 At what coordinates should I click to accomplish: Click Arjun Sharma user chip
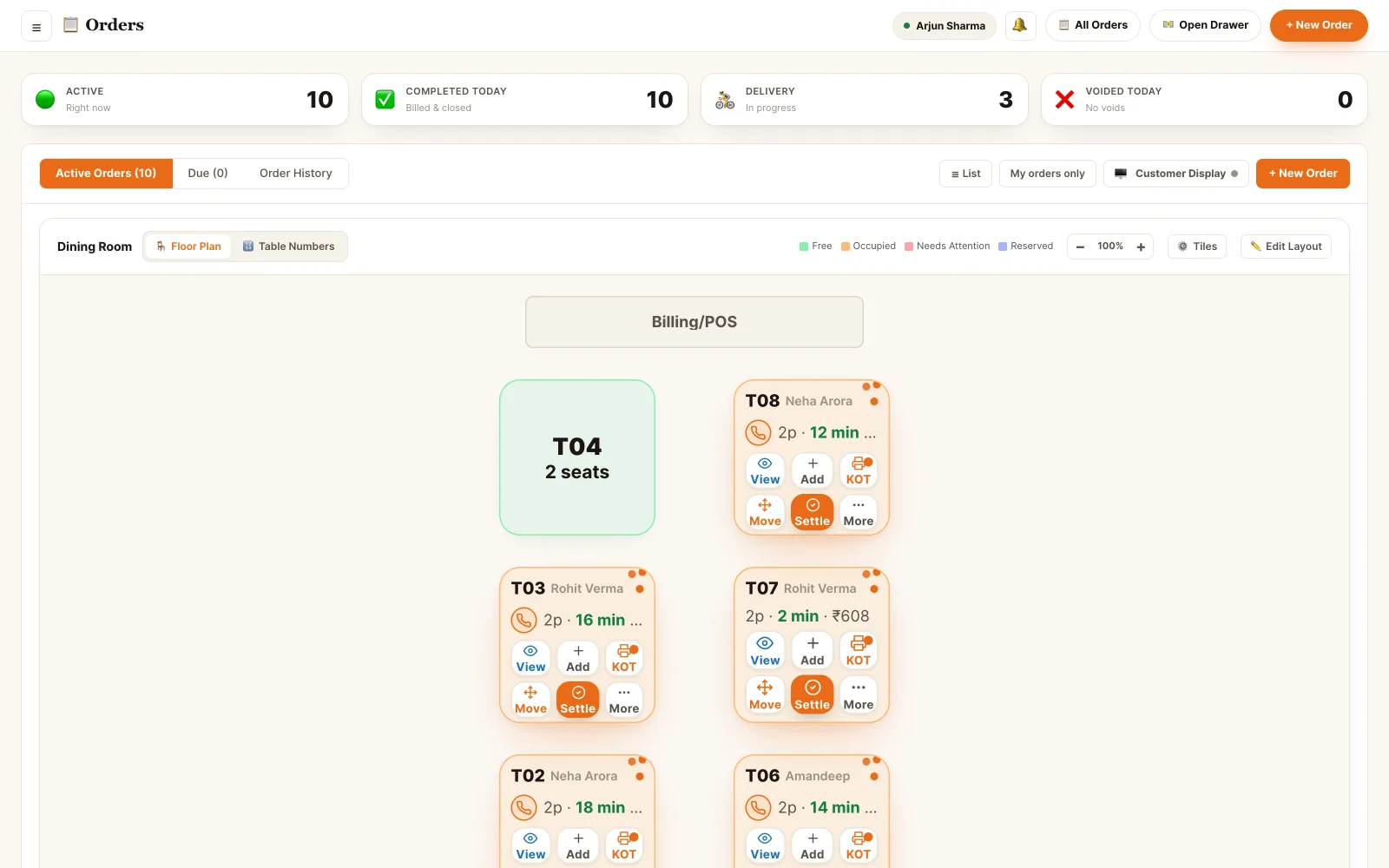[944, 26]
